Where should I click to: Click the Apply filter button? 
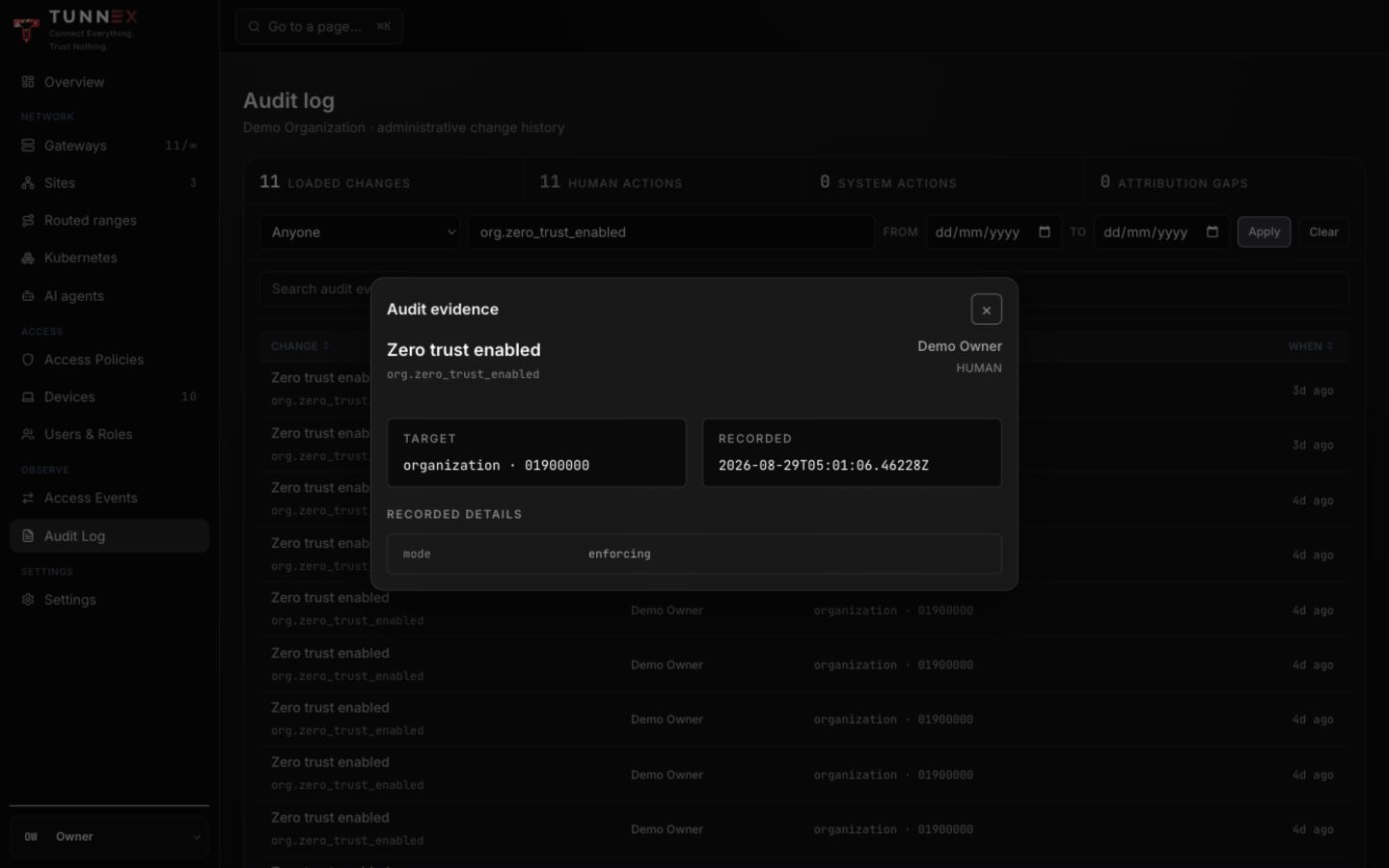[x=1264, y=232]
